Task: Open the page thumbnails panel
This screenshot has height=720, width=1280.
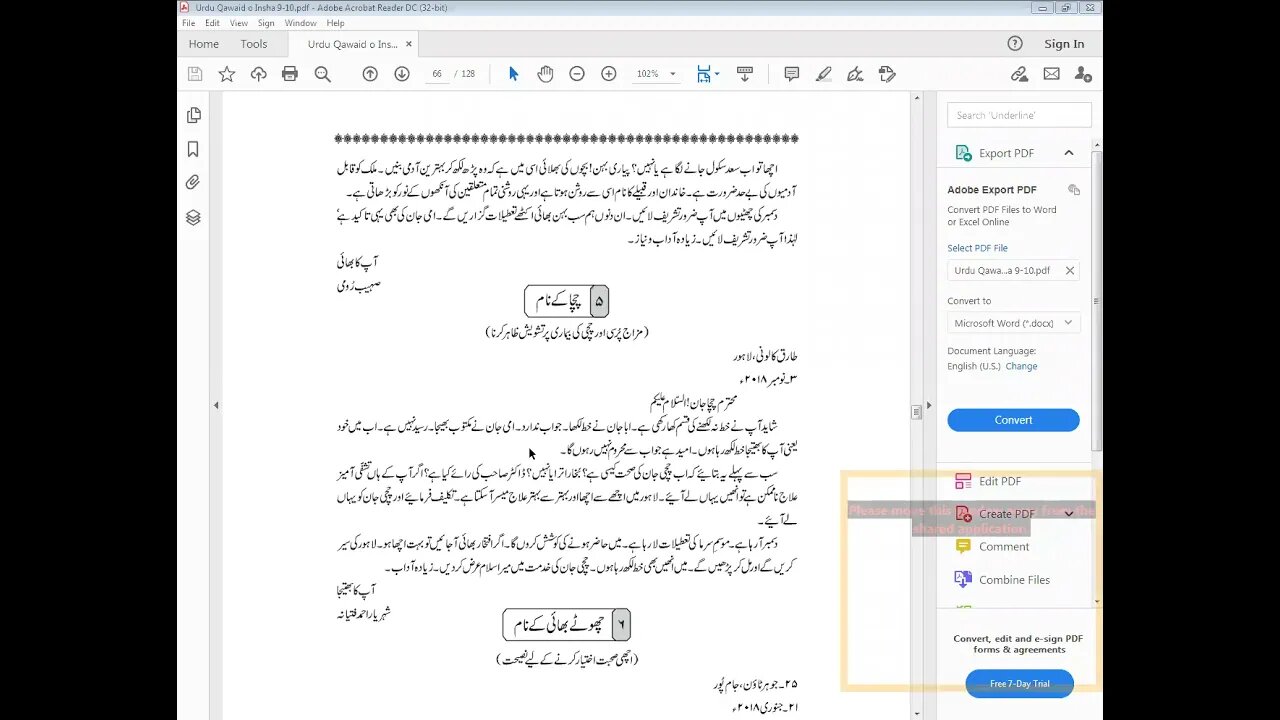Action: [193, 116]
